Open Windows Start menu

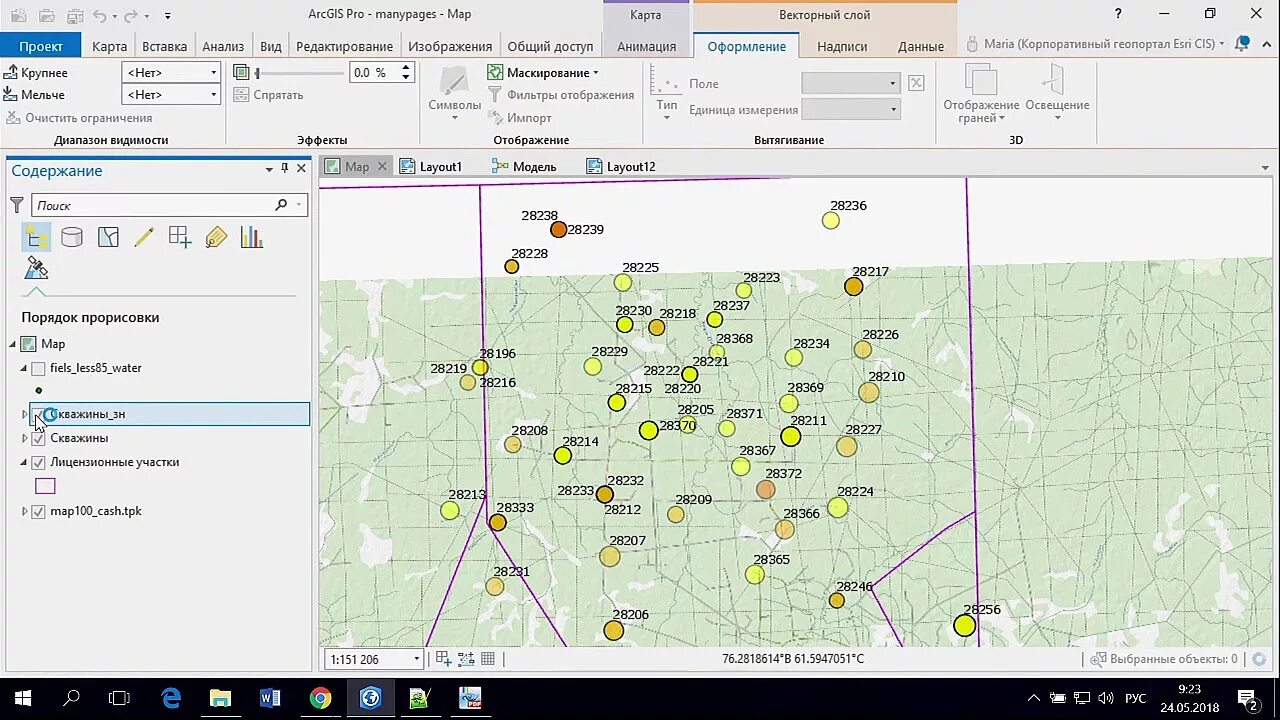23,698
